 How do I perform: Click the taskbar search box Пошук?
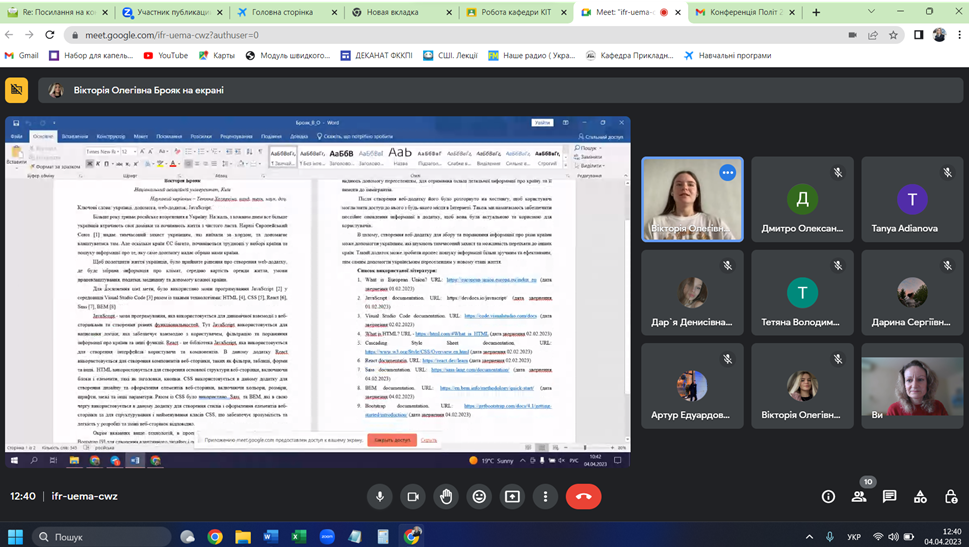(x=102, y=536)
